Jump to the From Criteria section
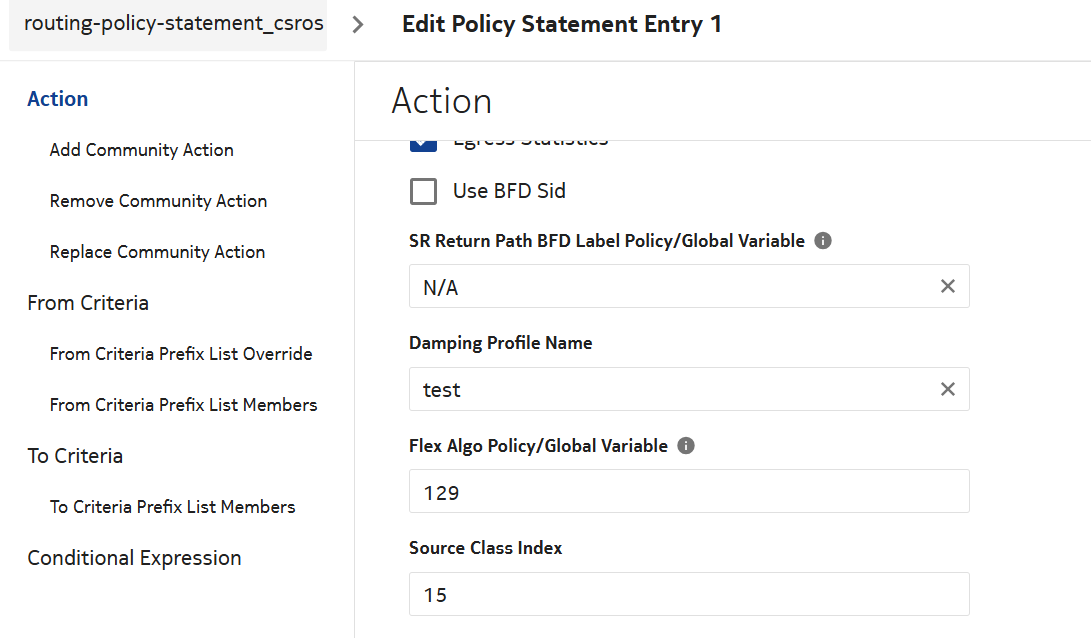 pos(88,303)
